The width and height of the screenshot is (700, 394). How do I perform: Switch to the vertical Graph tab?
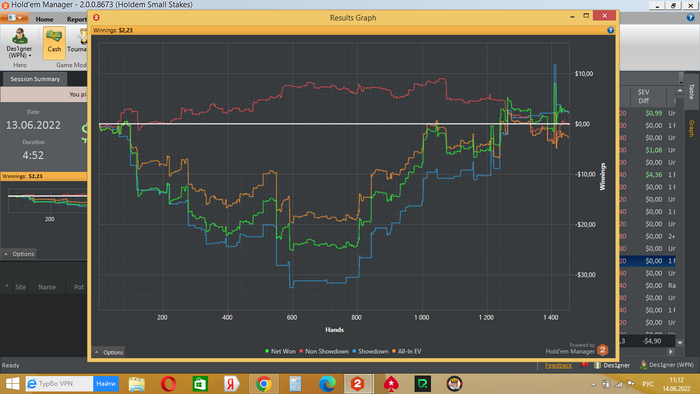point(692,128)
